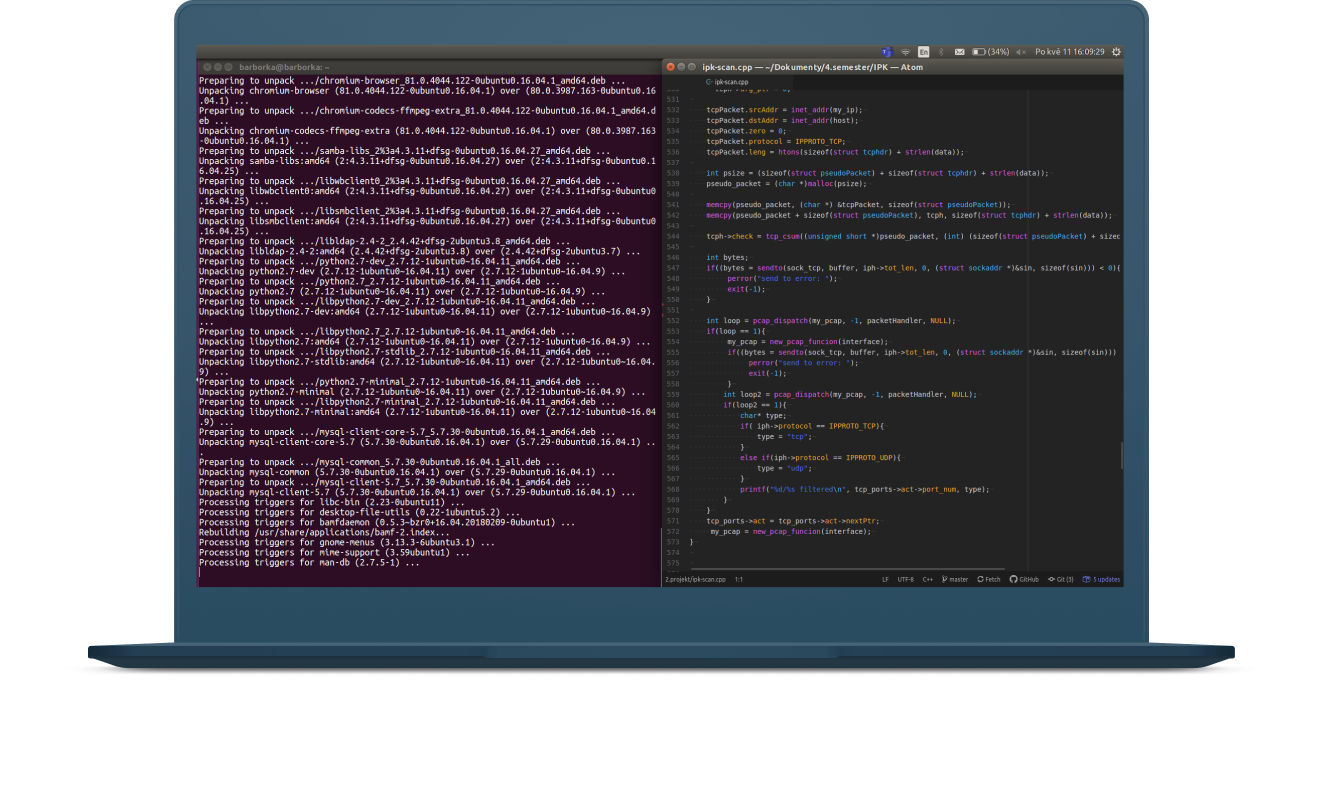Open the GitHub panel from status bar
Viewport: 1324px width, 790px height.
(1024, 579)
